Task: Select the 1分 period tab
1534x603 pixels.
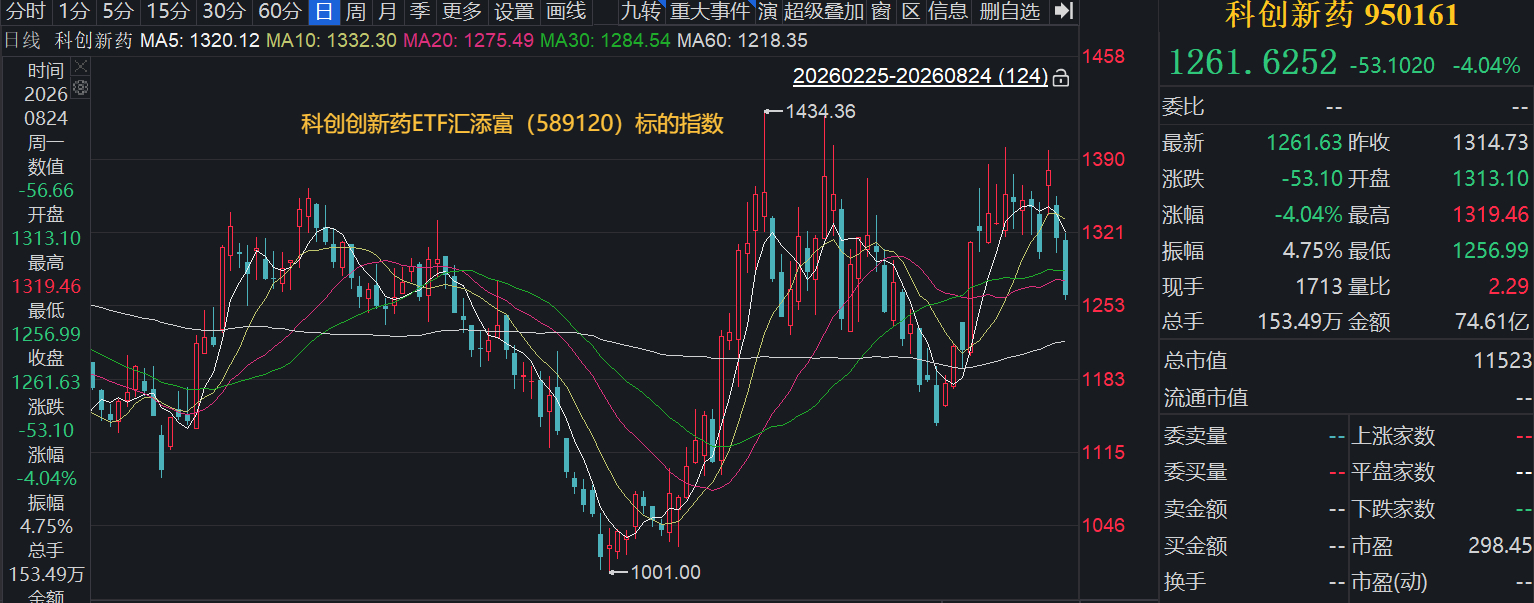Action: pyautogui.click(x=74, y=12)
